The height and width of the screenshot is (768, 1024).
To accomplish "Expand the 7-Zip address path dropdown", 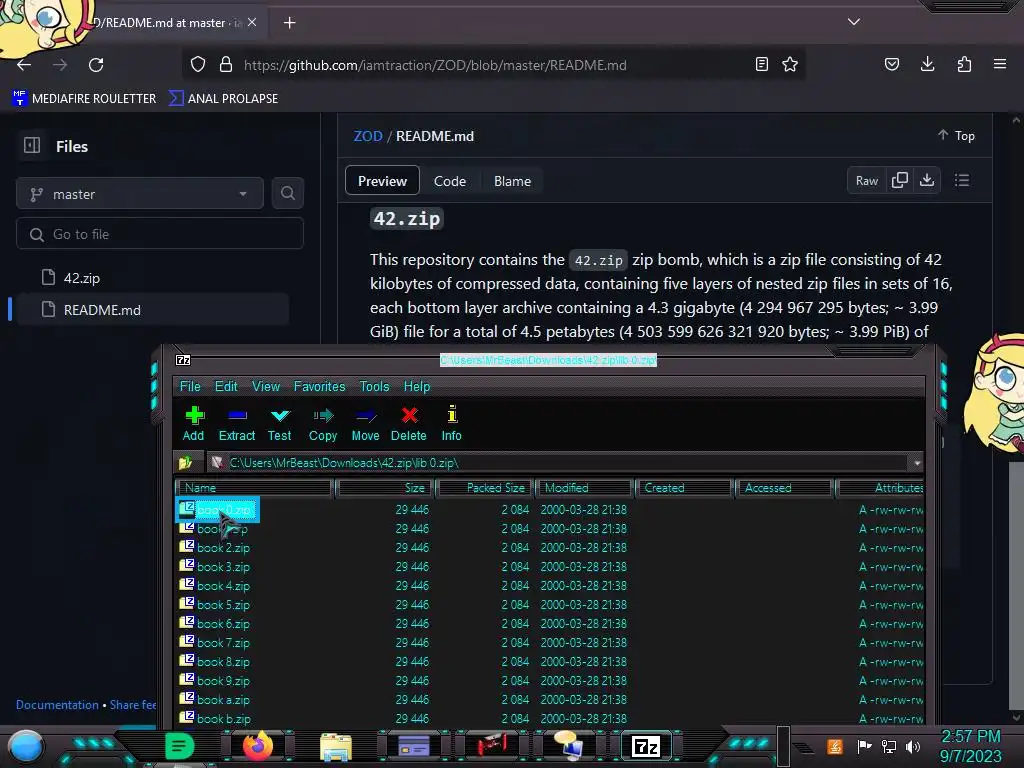I will [x=917, y=463].
